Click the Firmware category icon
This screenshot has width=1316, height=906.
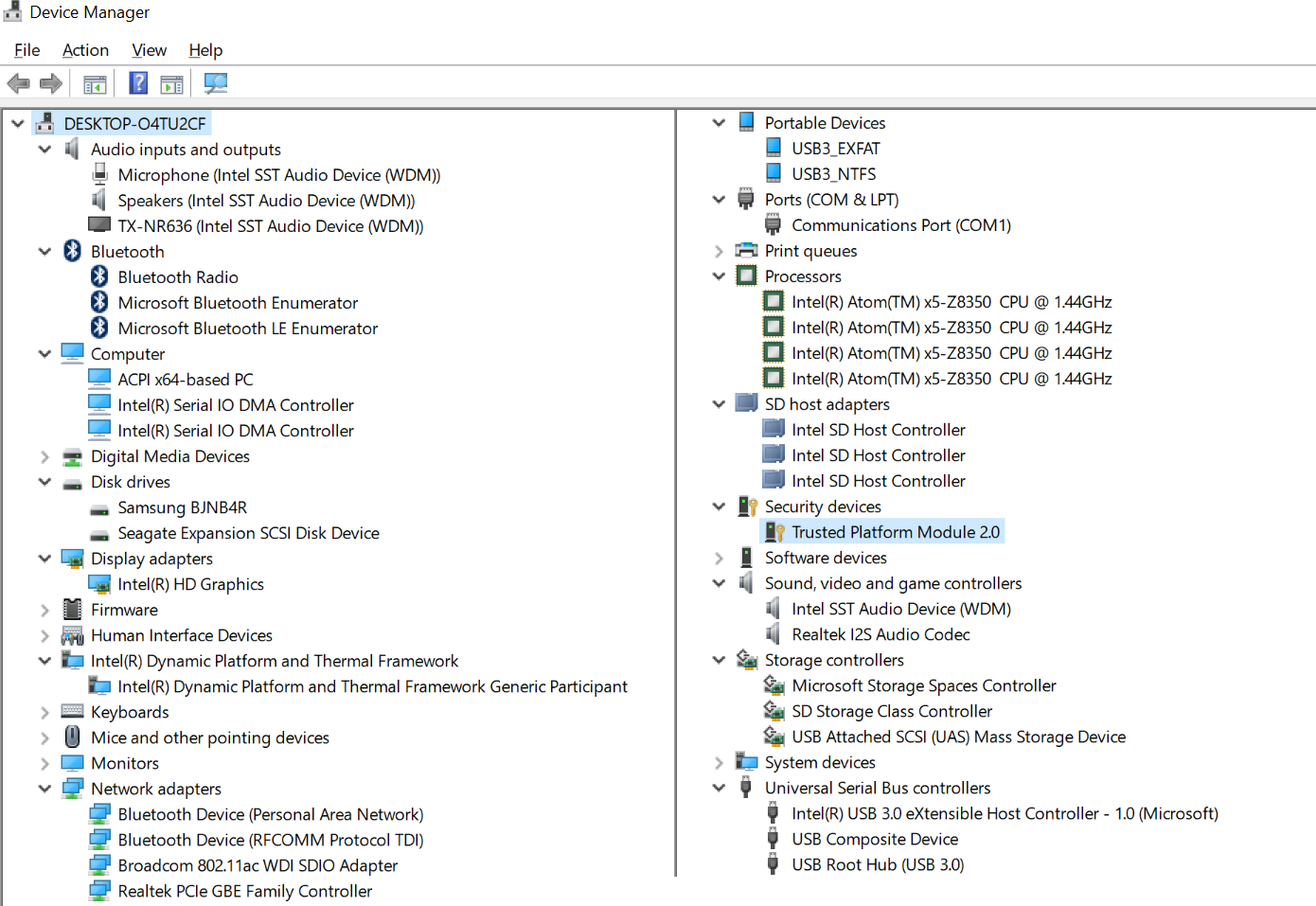(x=72, y=609)
